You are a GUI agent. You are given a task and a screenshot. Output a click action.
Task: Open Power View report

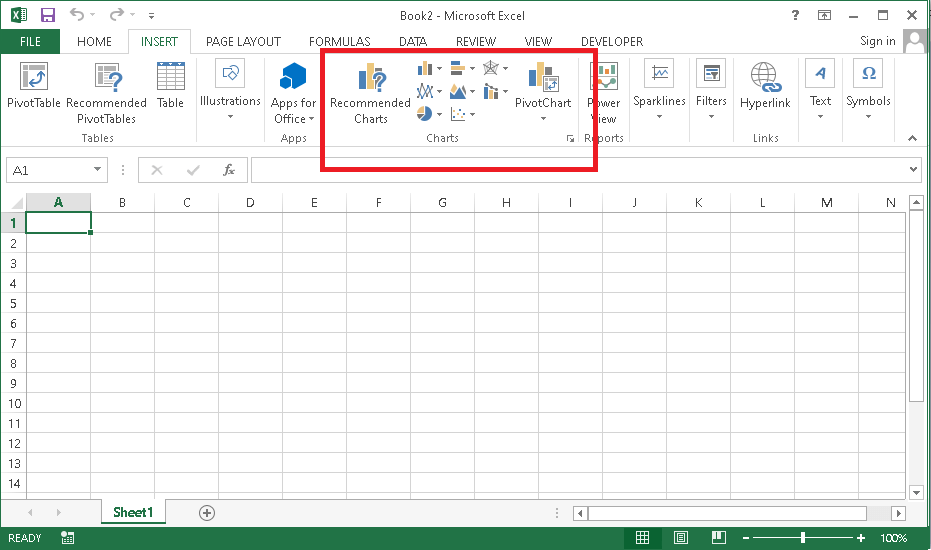(604, 94)
